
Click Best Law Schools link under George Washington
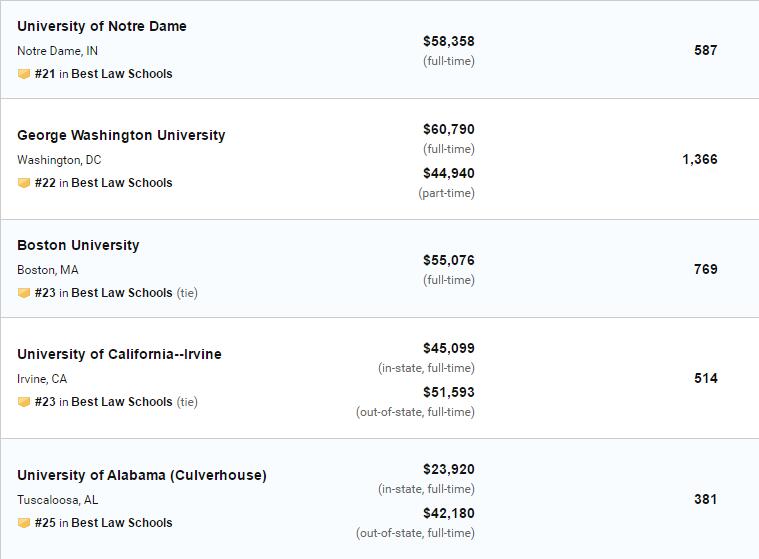click(122, 183)
